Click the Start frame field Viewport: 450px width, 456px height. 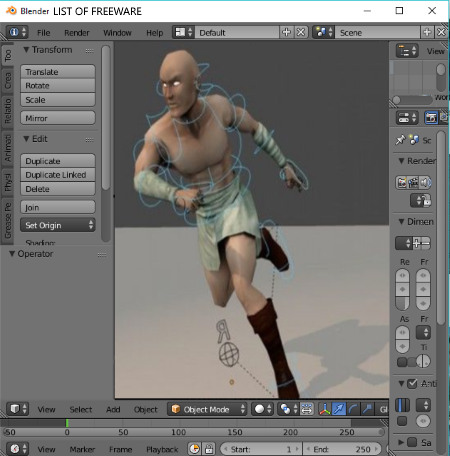click(x=261, y=449)
